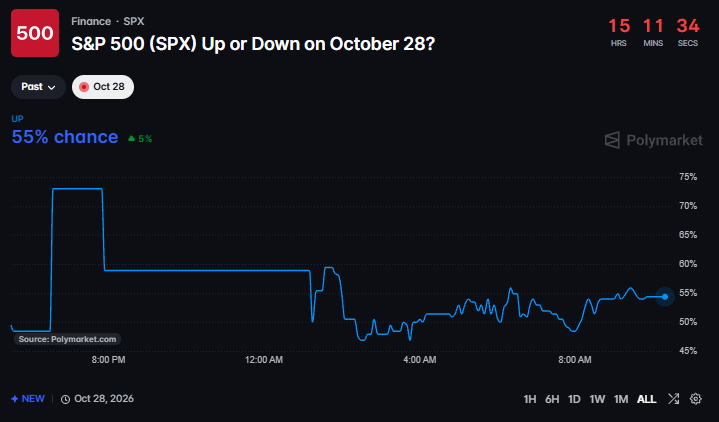Click the 55% chance value
719x422 pixels.
pyautogui.click(x=65, y=137)
